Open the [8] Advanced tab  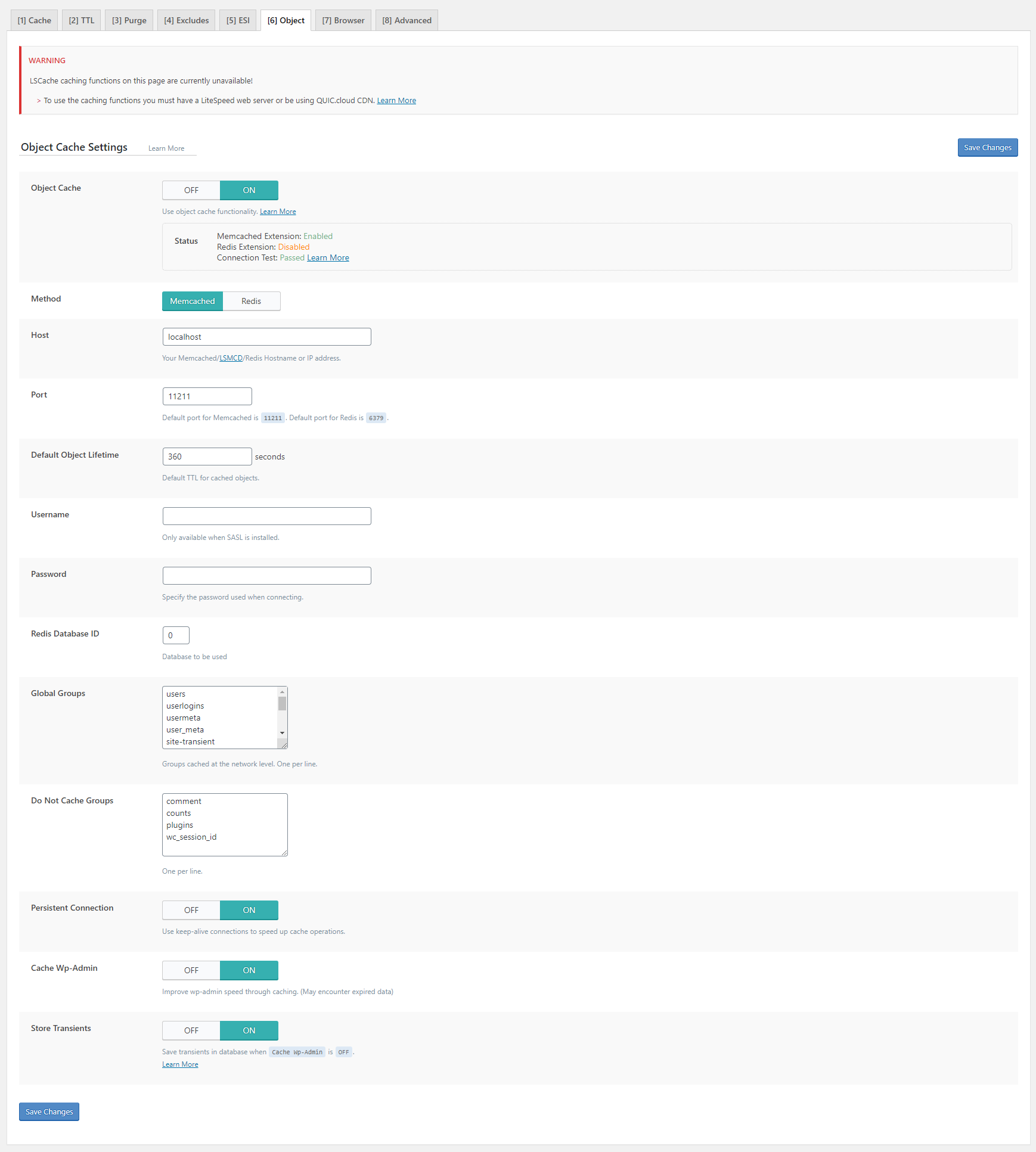[407, 20]
